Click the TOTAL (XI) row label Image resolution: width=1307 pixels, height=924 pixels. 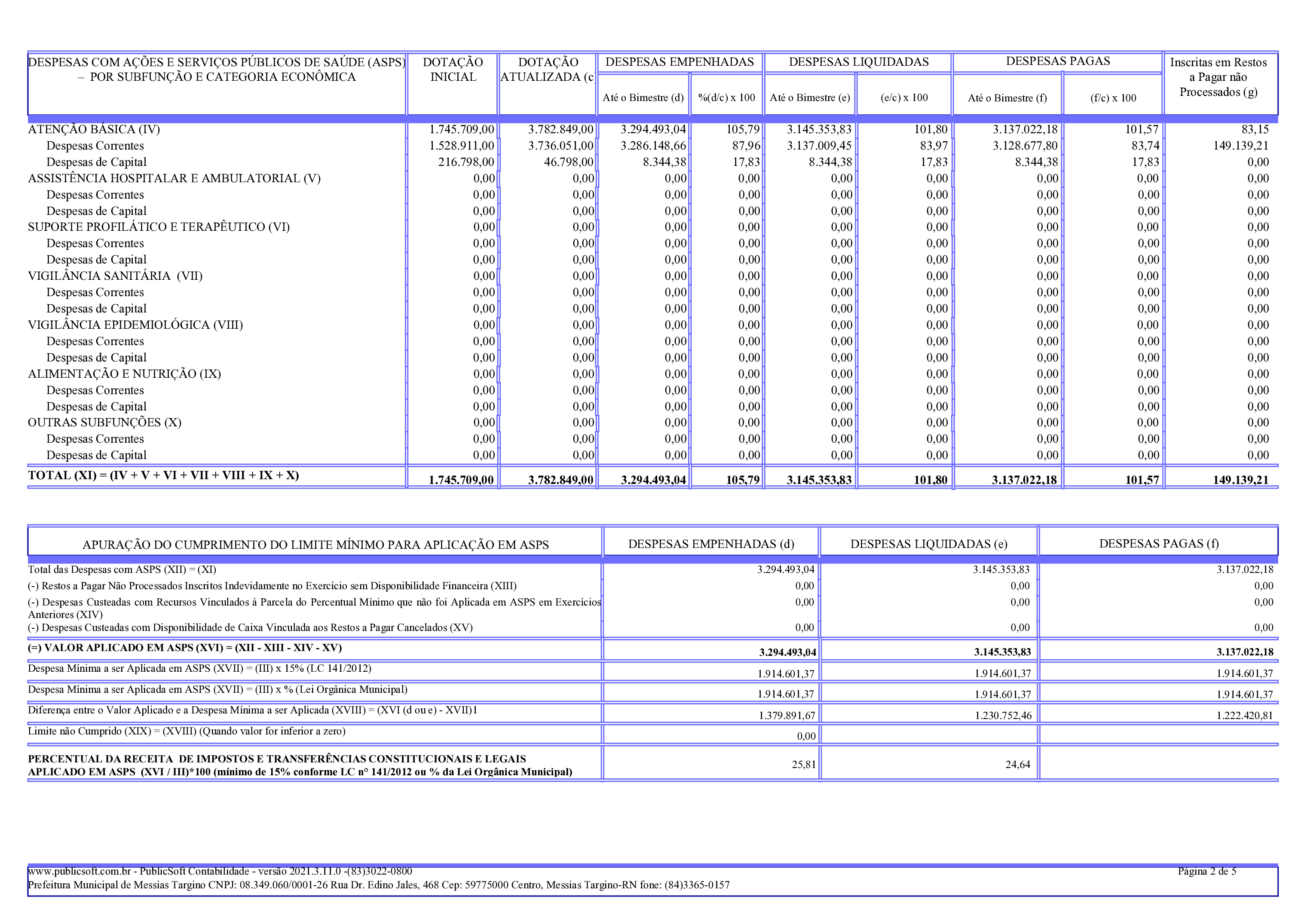click(x=163, y=475)
